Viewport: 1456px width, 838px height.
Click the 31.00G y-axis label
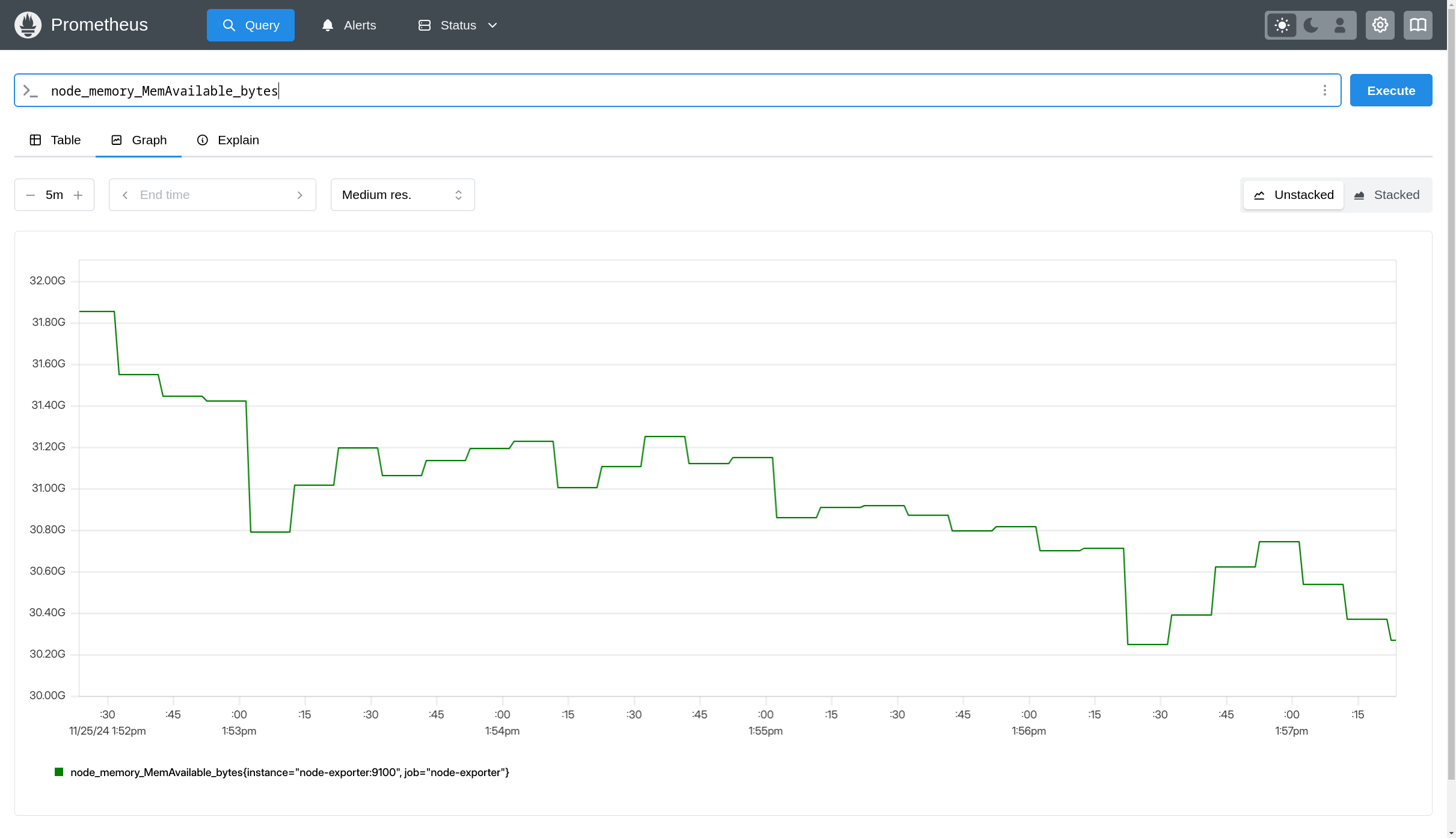48,488
